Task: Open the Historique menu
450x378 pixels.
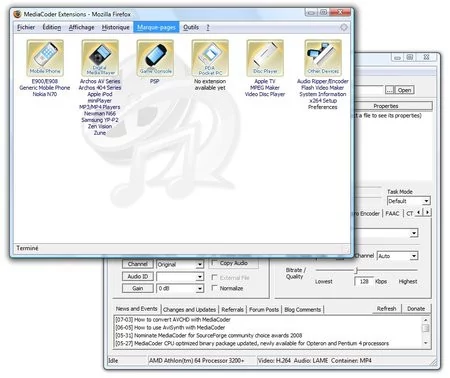Action: (x=115, y=27)
